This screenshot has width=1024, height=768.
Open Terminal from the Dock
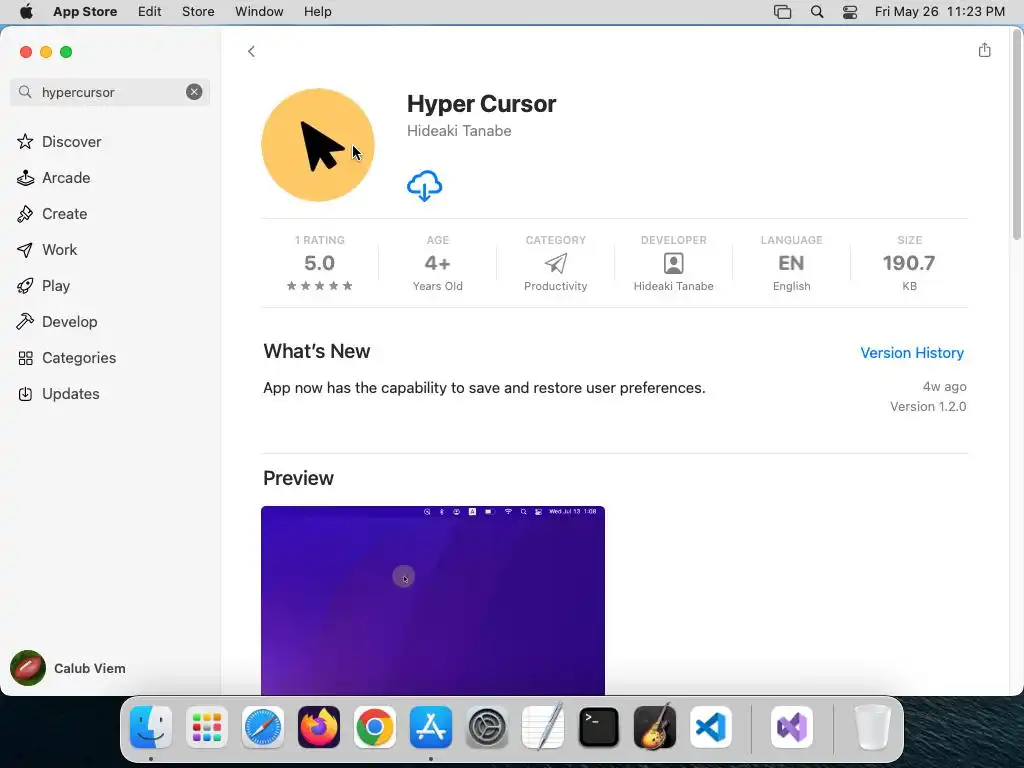[599, 727]
